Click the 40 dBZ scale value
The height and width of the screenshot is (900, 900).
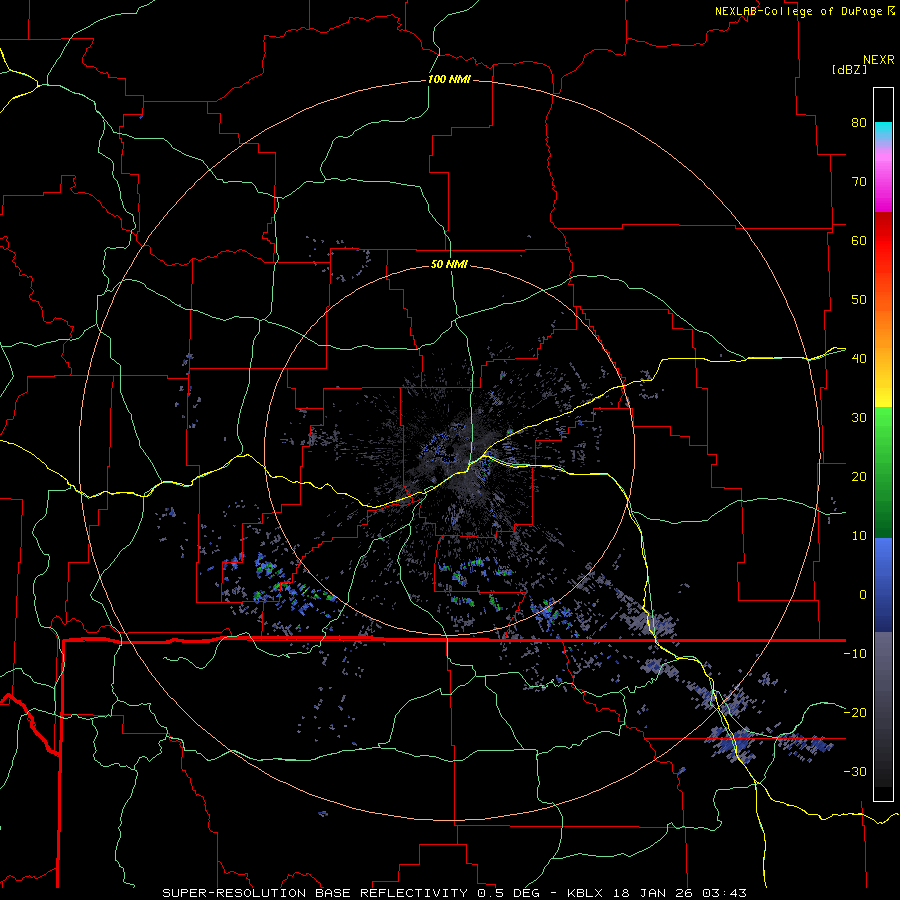coord(859,359)
